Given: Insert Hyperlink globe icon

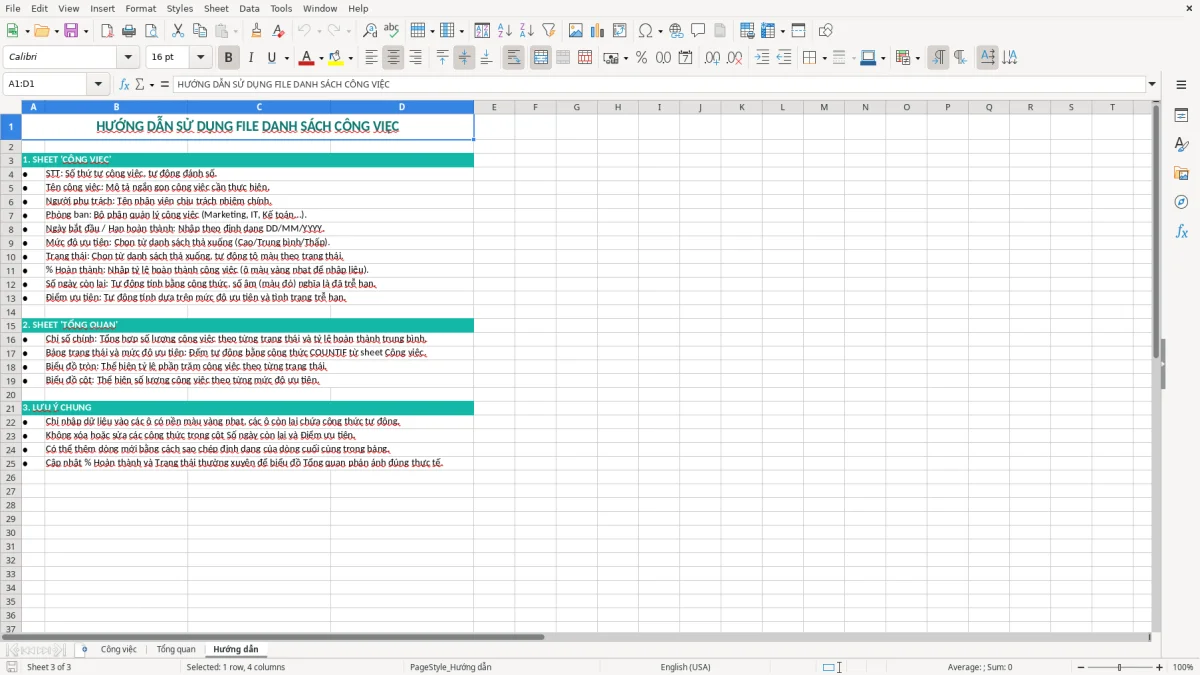Looking at the screenshot, I should pos(676,31).
